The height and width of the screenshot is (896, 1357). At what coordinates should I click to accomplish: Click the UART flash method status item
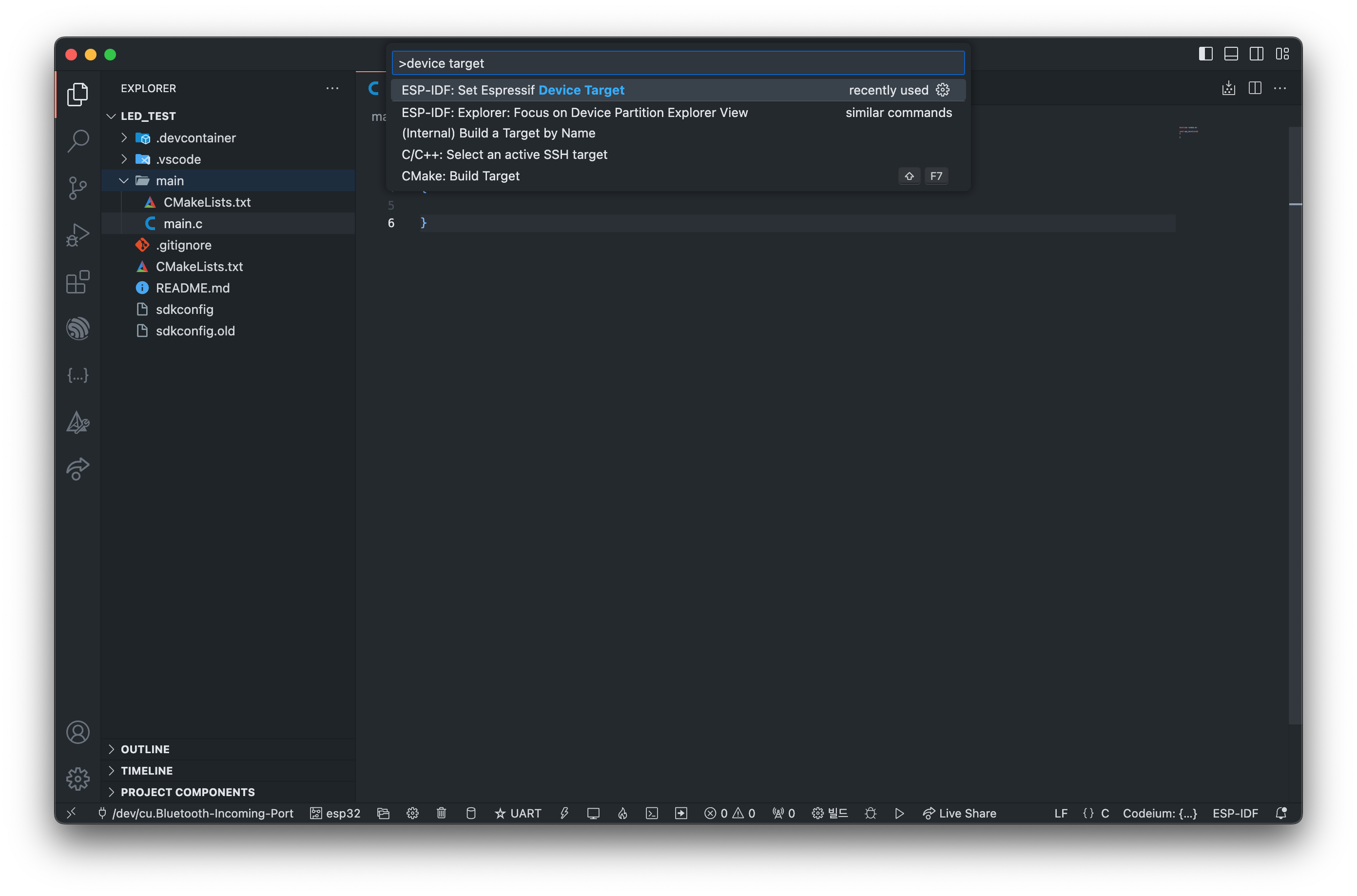tap(518, 813)
